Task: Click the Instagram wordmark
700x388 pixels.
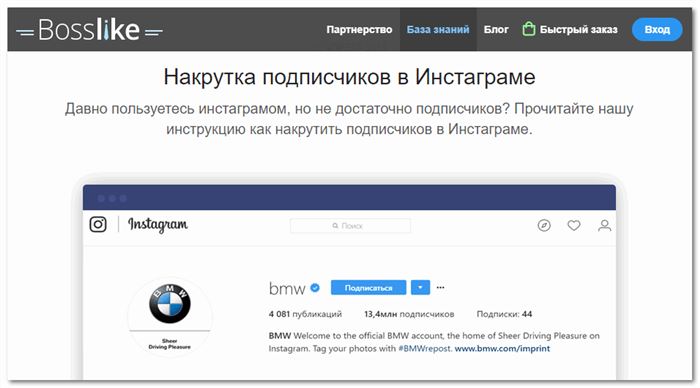Action: click(x=158, y=225)
